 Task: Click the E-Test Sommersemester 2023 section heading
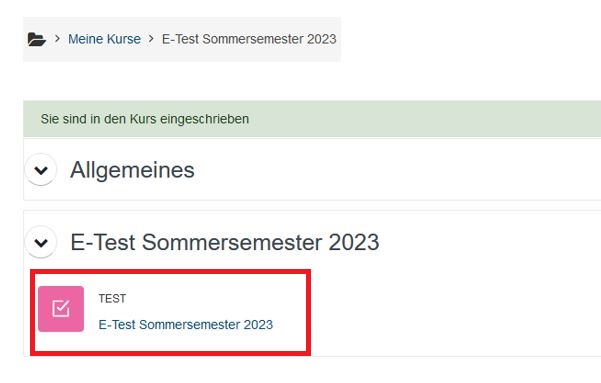(x=225, y=242)
